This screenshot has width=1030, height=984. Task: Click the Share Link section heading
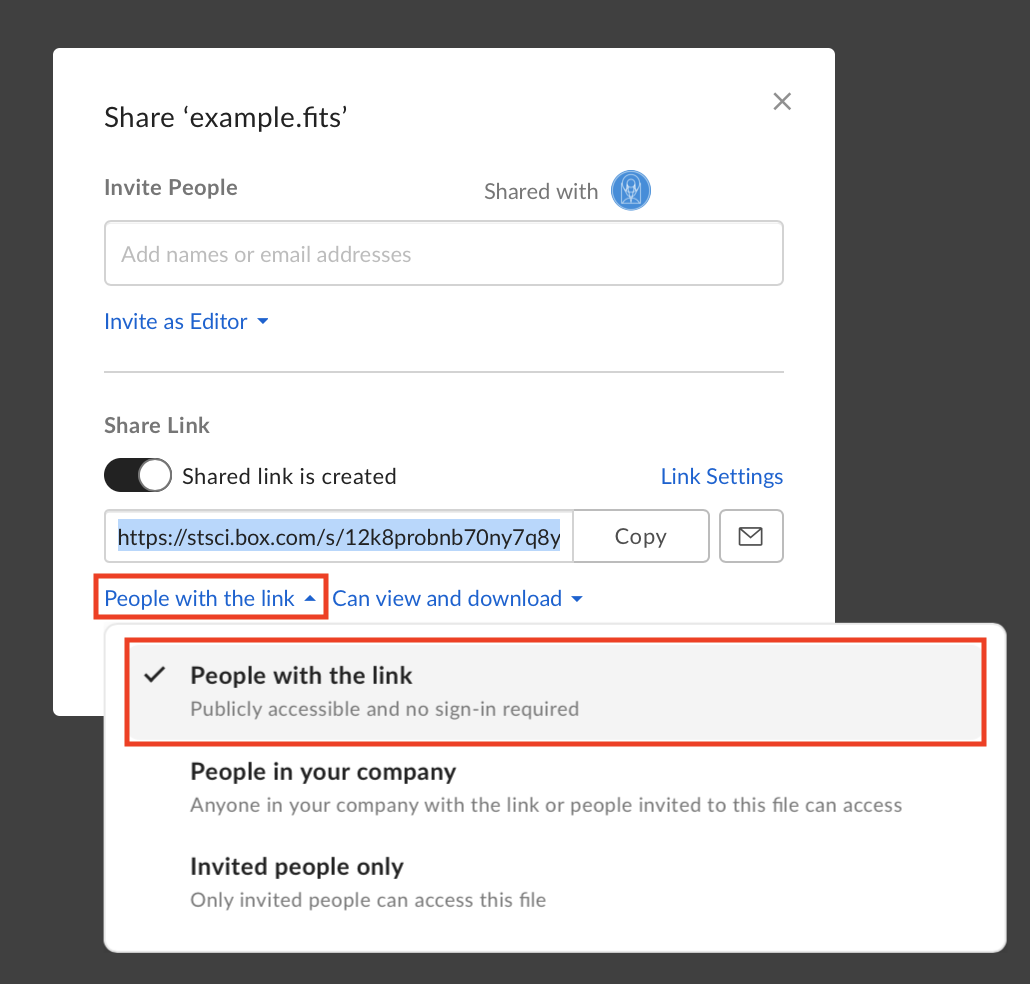click(x=157, y=425)
